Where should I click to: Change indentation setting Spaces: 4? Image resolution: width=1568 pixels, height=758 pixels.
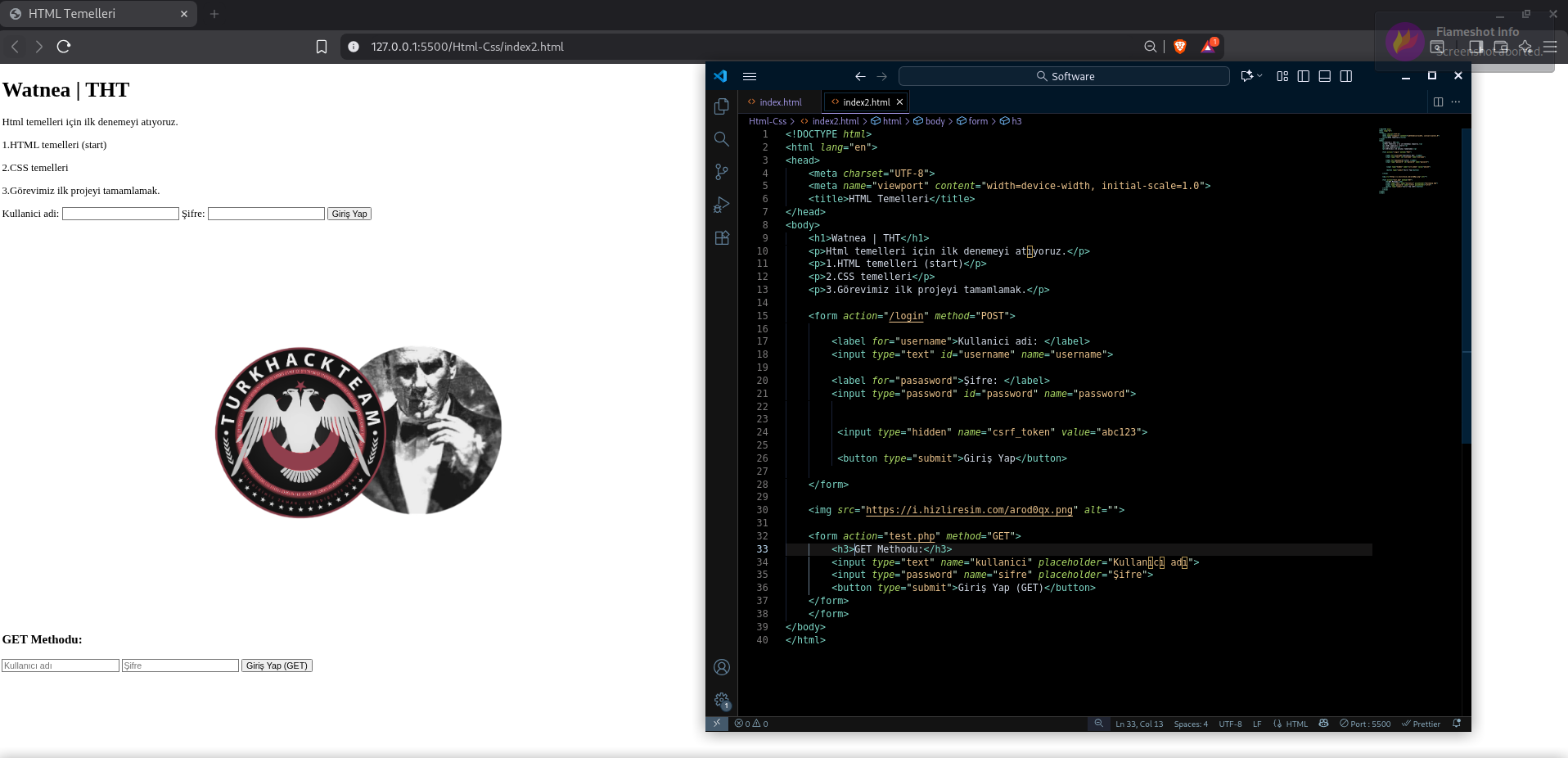pos(1191,724)
